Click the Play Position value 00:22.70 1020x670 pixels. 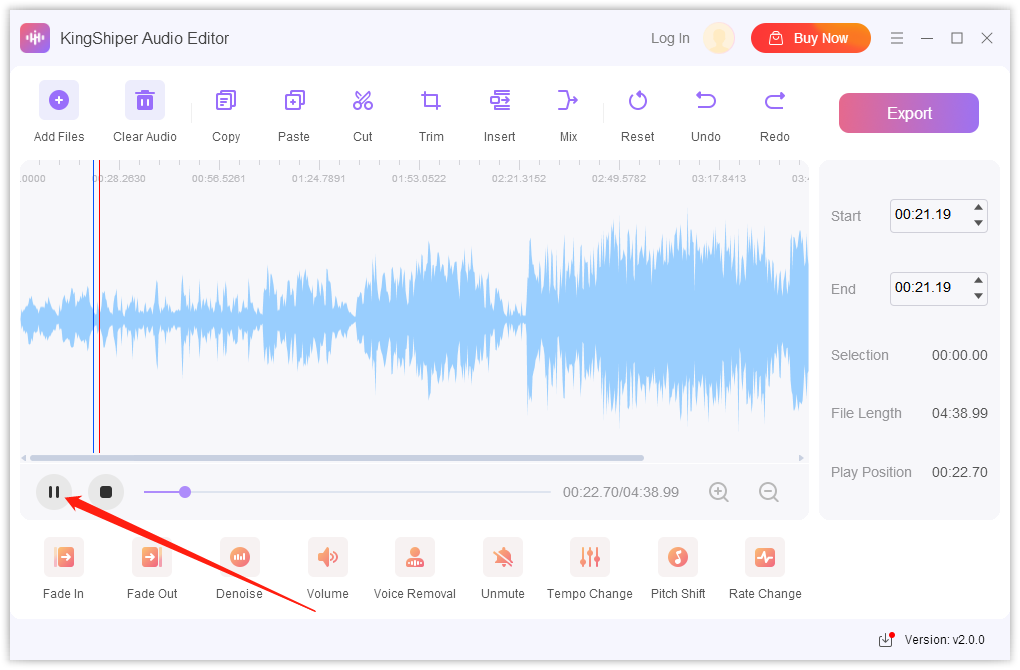point(960,472)
